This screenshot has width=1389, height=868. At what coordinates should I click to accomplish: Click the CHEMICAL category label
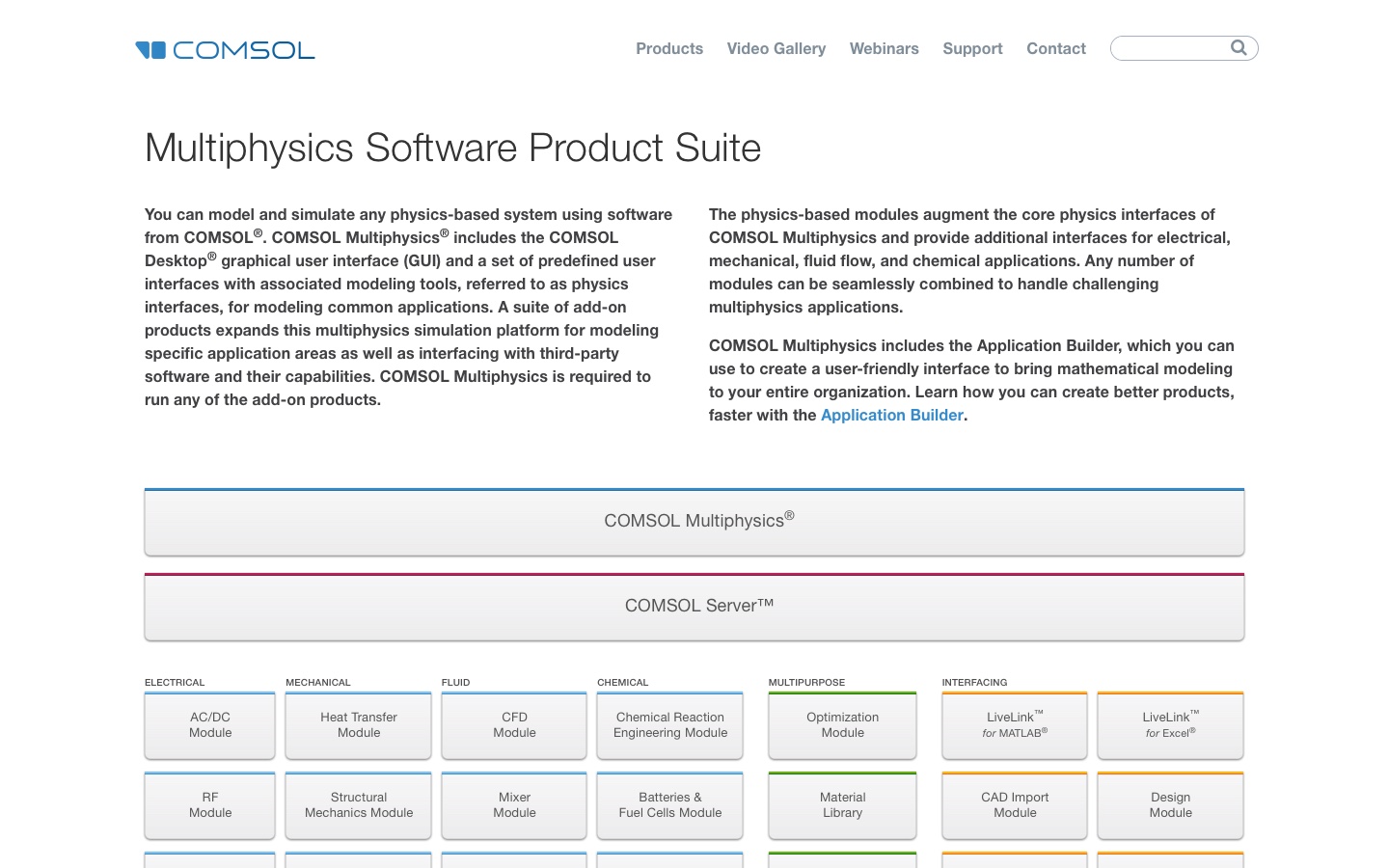[623, 683]
